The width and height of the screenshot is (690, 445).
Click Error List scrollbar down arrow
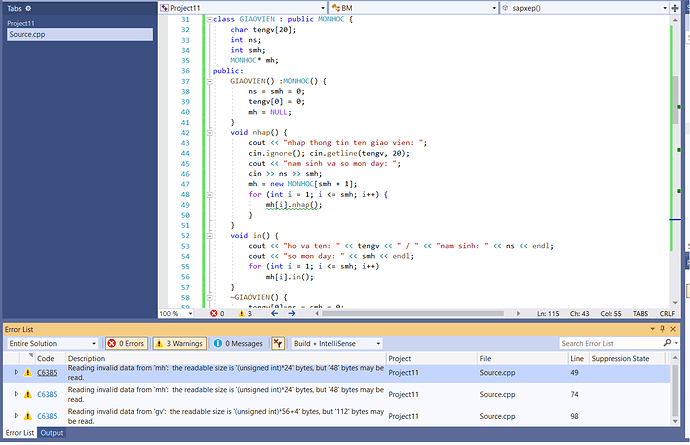coord(675,421)
